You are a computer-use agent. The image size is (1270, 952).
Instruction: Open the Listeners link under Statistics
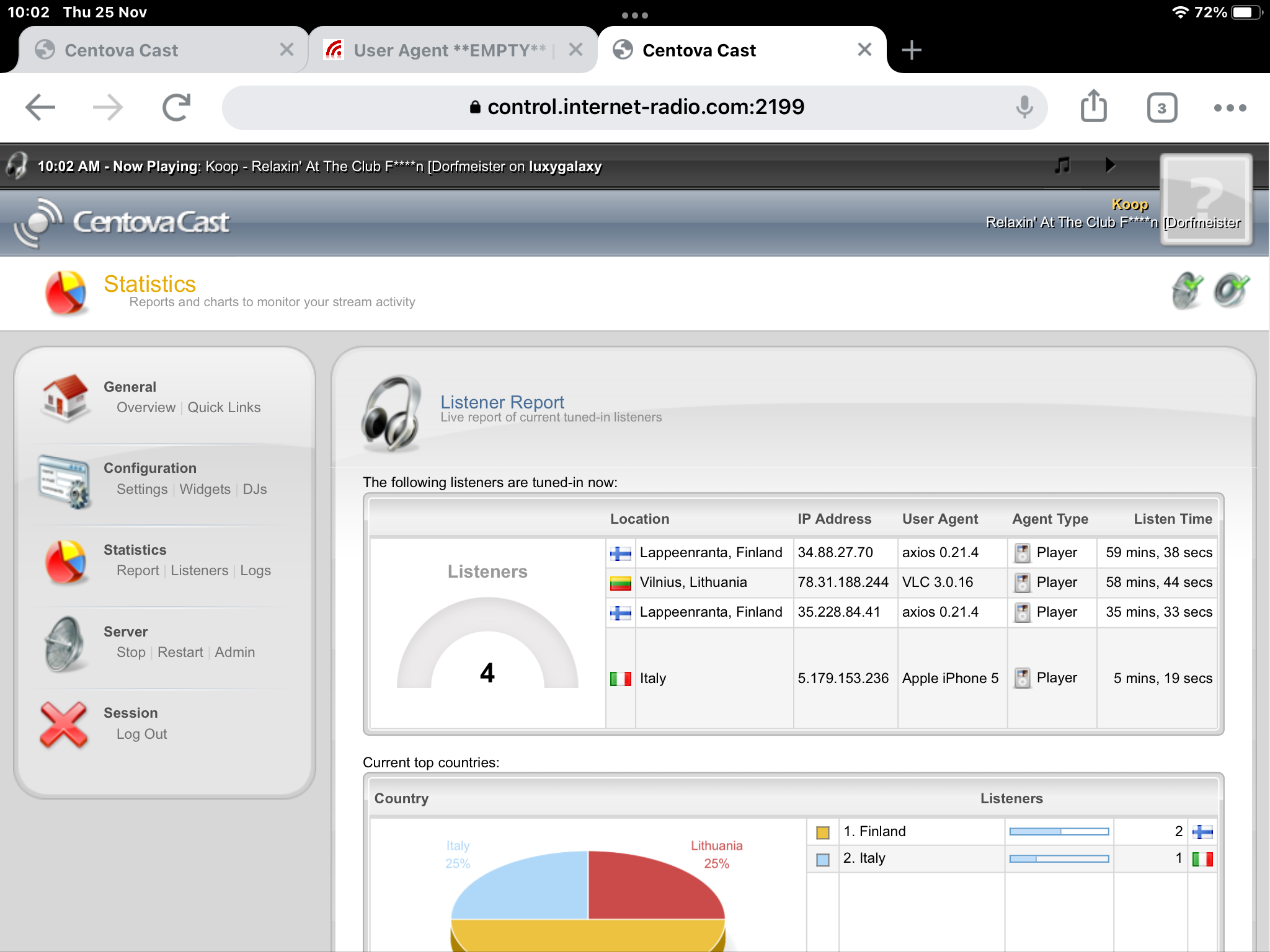point(199,570)
